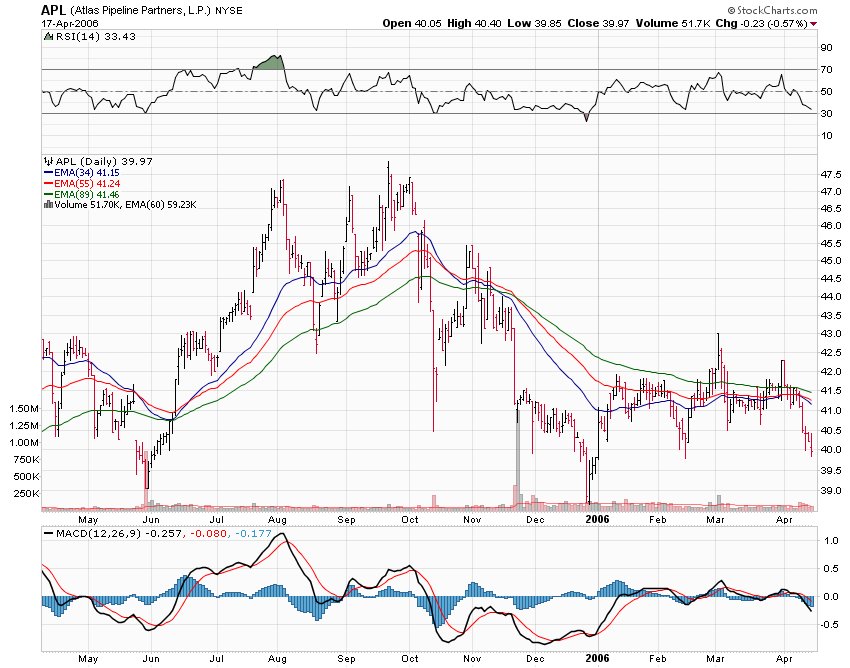
Task: Click the Chg -0.23 (-0.57%) value
Action: coord(762,23)
